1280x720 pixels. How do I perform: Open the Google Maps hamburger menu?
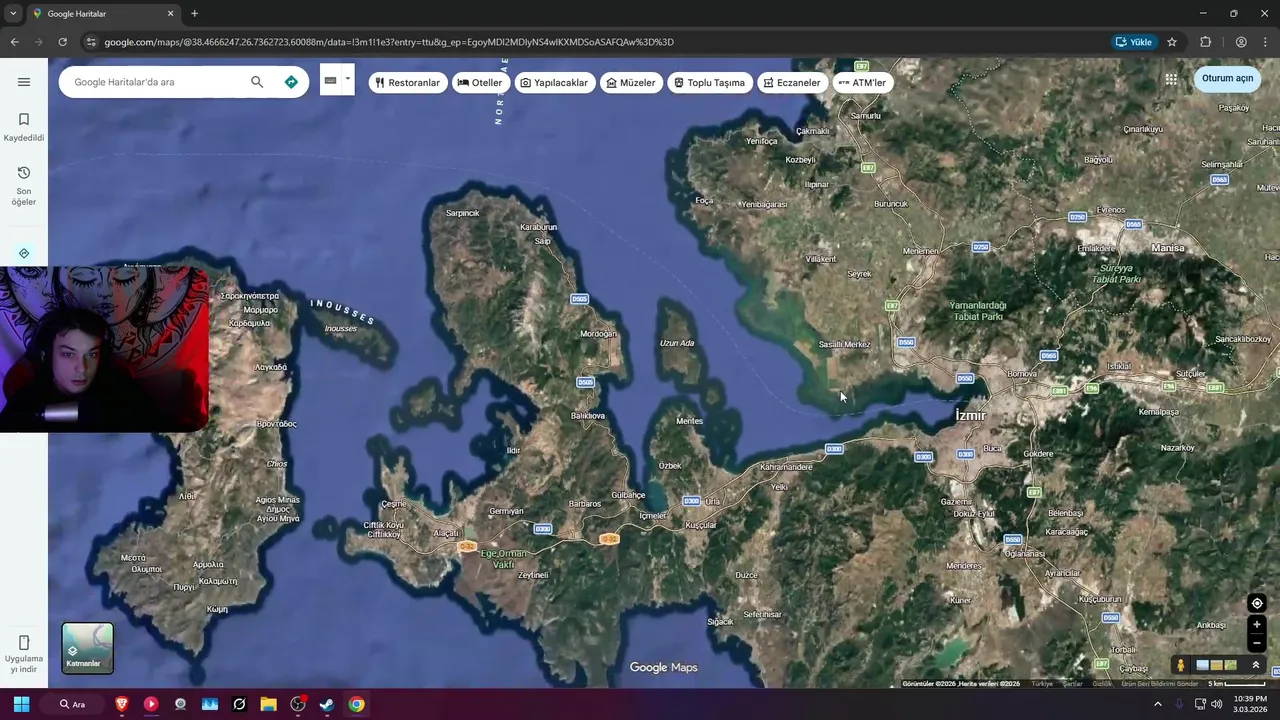tap(24, 82)
